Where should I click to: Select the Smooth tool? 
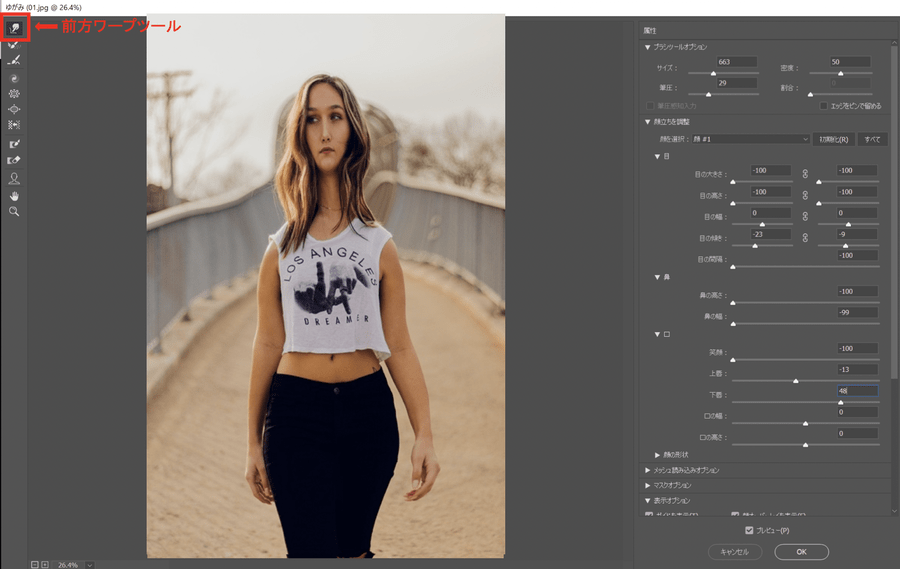pos(14,60)
